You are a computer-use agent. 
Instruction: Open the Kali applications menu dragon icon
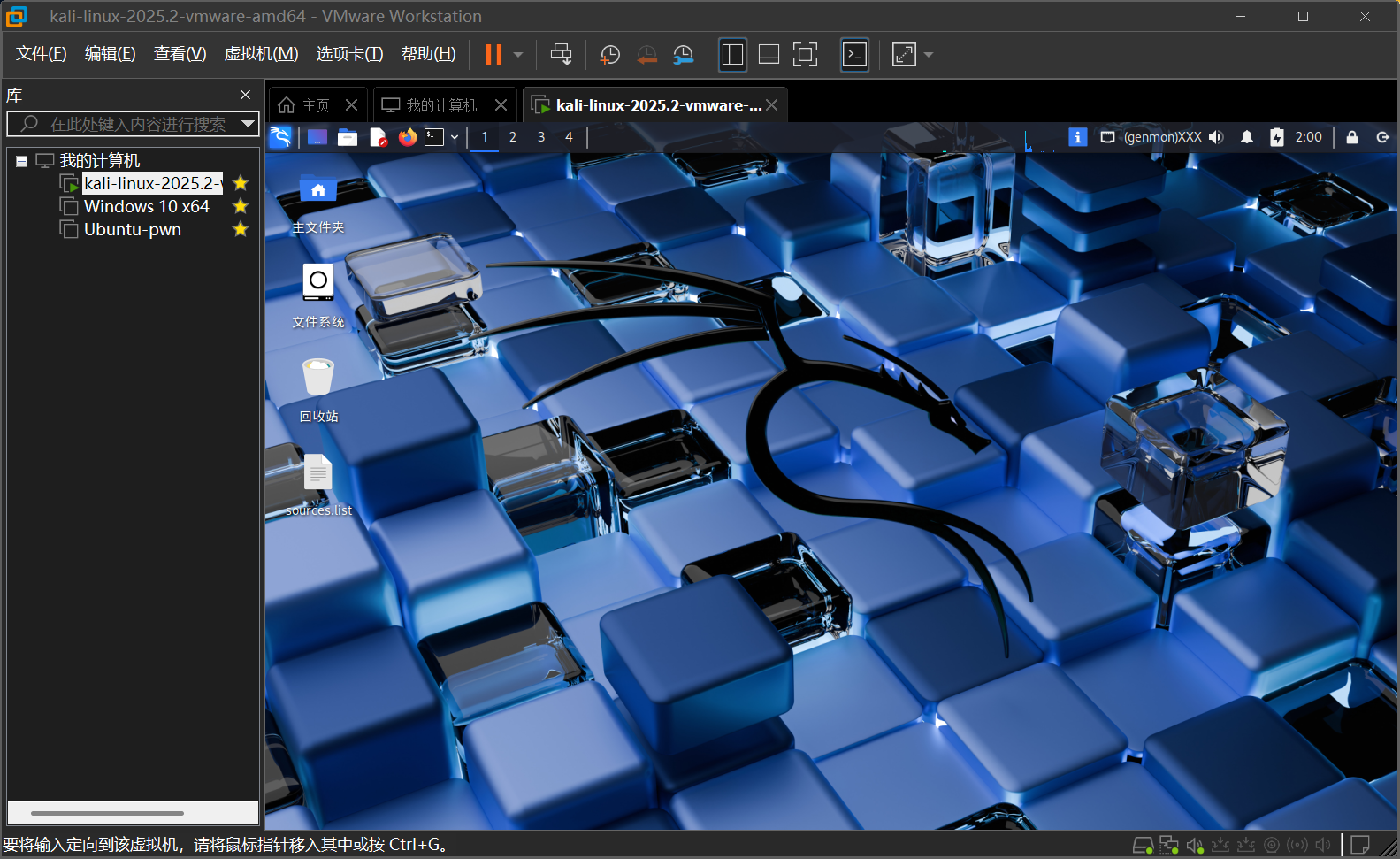(280, 137)
